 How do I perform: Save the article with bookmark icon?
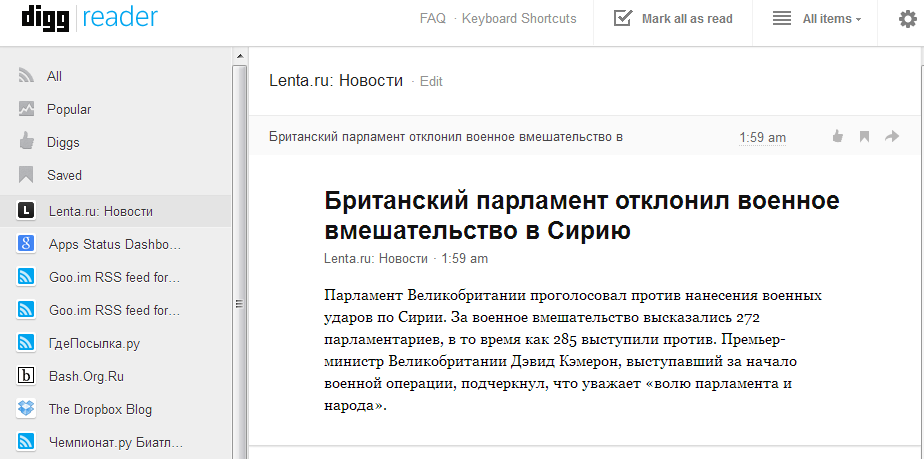864,137
